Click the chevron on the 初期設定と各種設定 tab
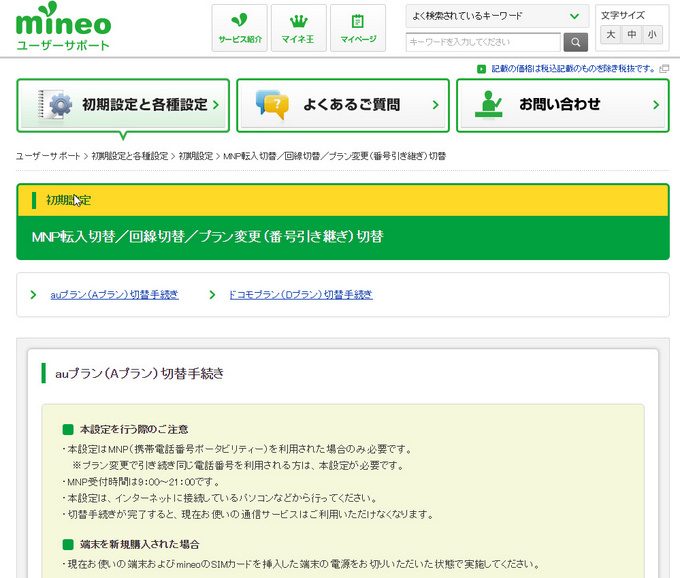 pyautogui.click(x=216, y=105)
